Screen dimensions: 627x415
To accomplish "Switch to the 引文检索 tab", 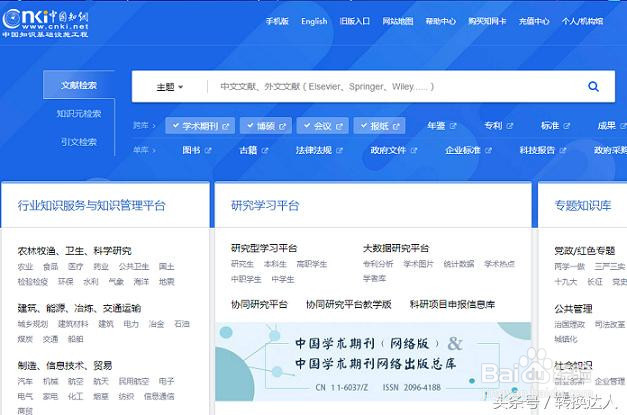I will (x=79, y=142).
